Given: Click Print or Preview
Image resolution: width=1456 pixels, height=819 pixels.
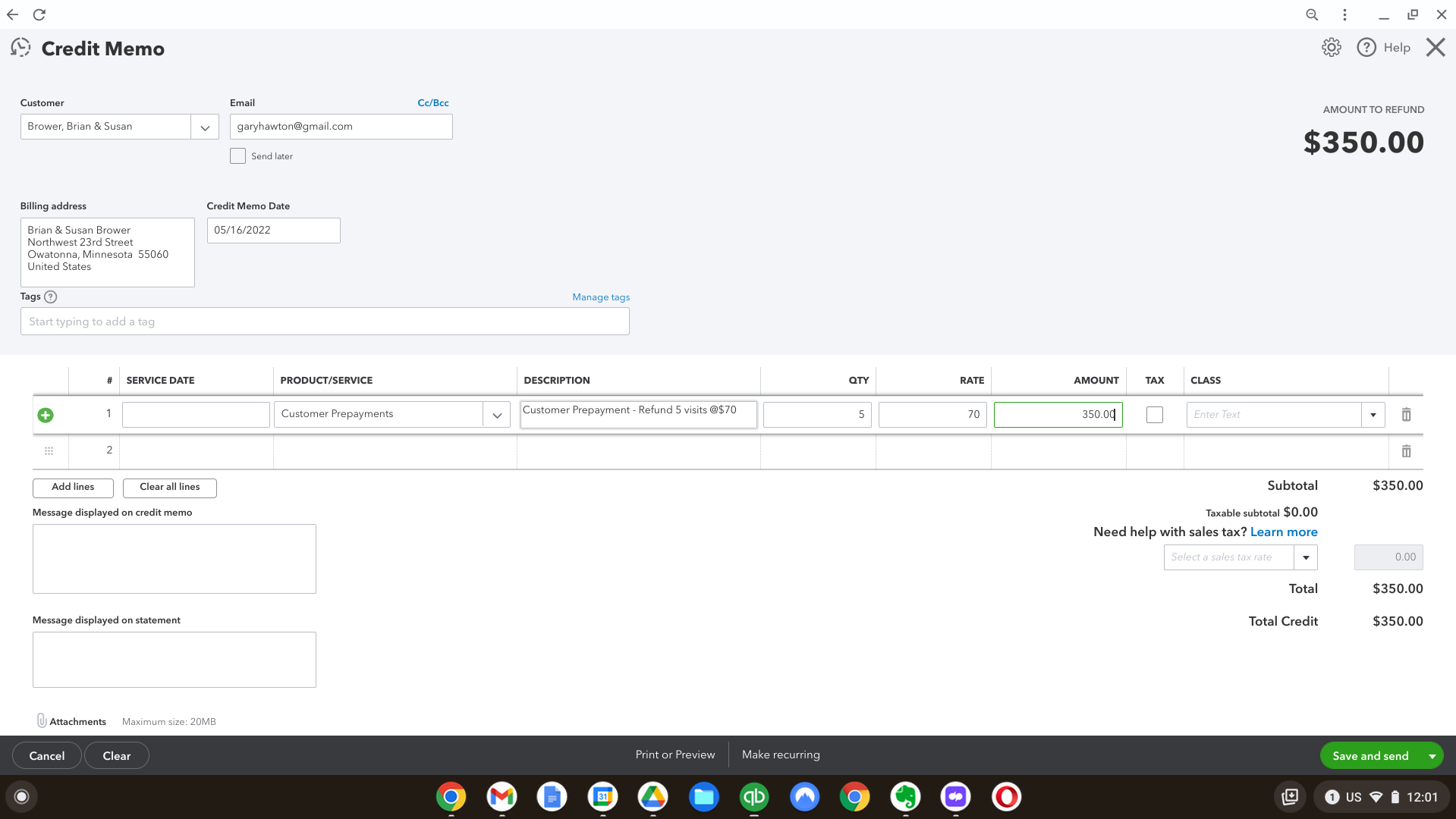Looking at the screenshot, I should tap(675, 755).
